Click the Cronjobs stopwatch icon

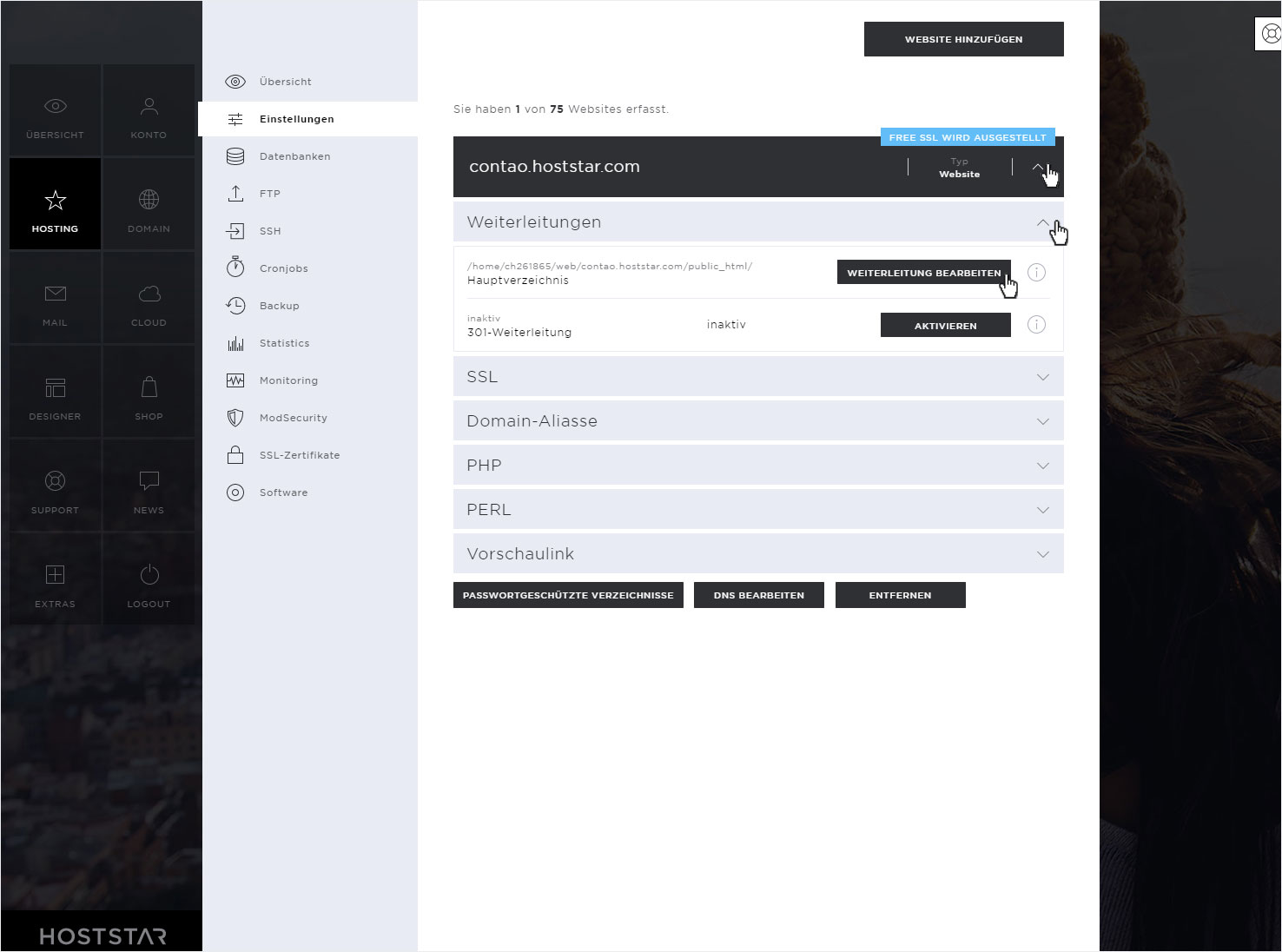point(235,268)
